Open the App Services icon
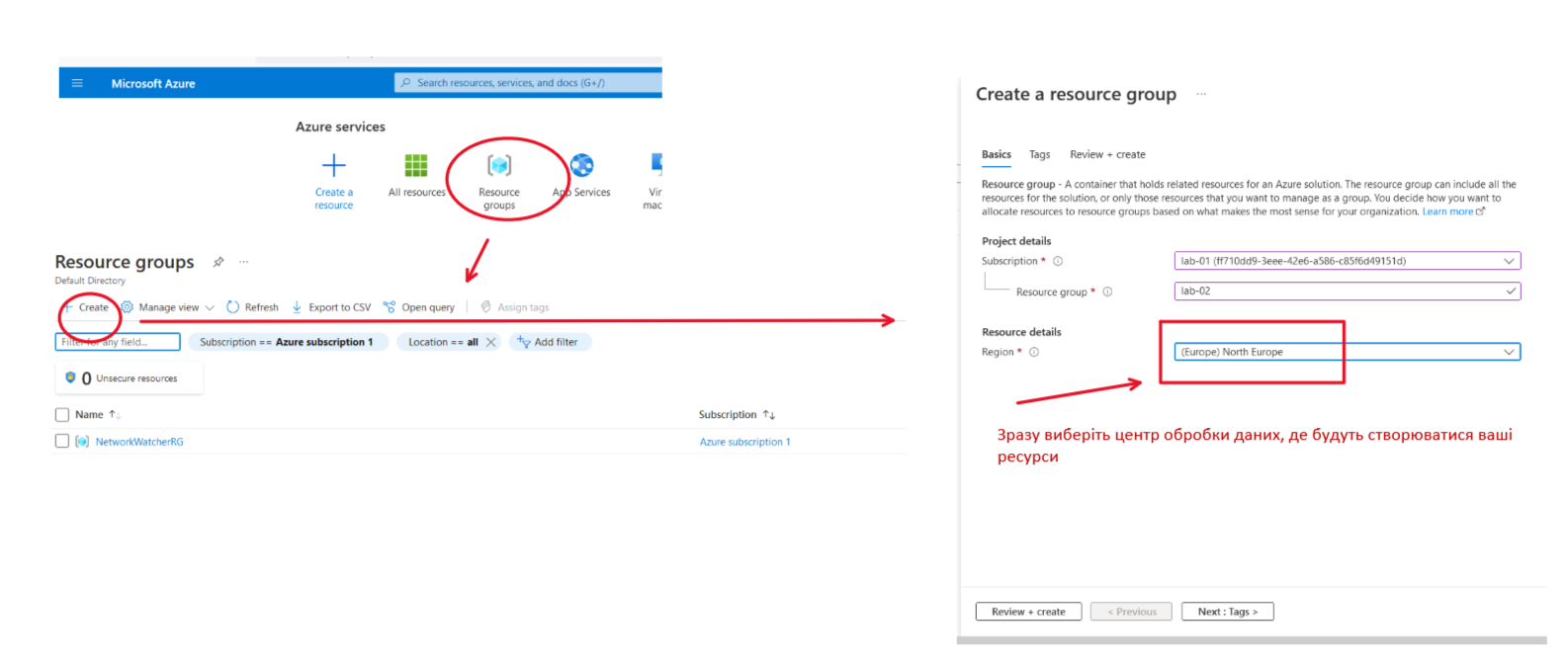Screen dimensions: 1568x666 click(582, 166)
